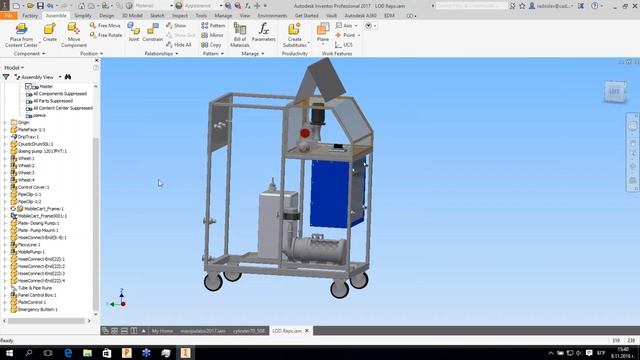Switch to the My Home document tab
The width and height of the screenshot is (640, 360).
tap(162, 331)
